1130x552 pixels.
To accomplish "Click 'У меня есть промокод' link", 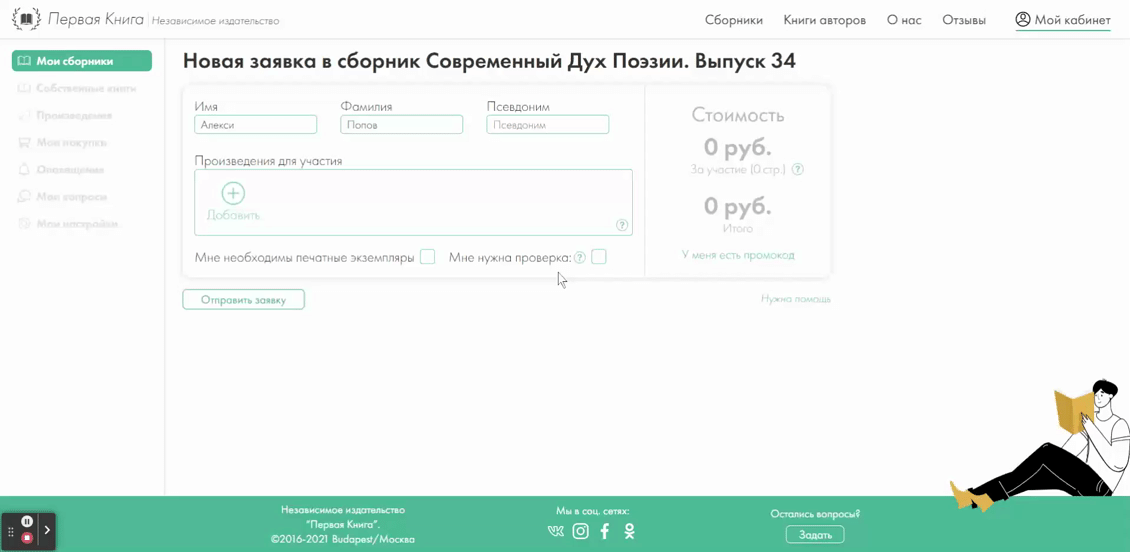I will pyautogui.click(x=738, y=255).
